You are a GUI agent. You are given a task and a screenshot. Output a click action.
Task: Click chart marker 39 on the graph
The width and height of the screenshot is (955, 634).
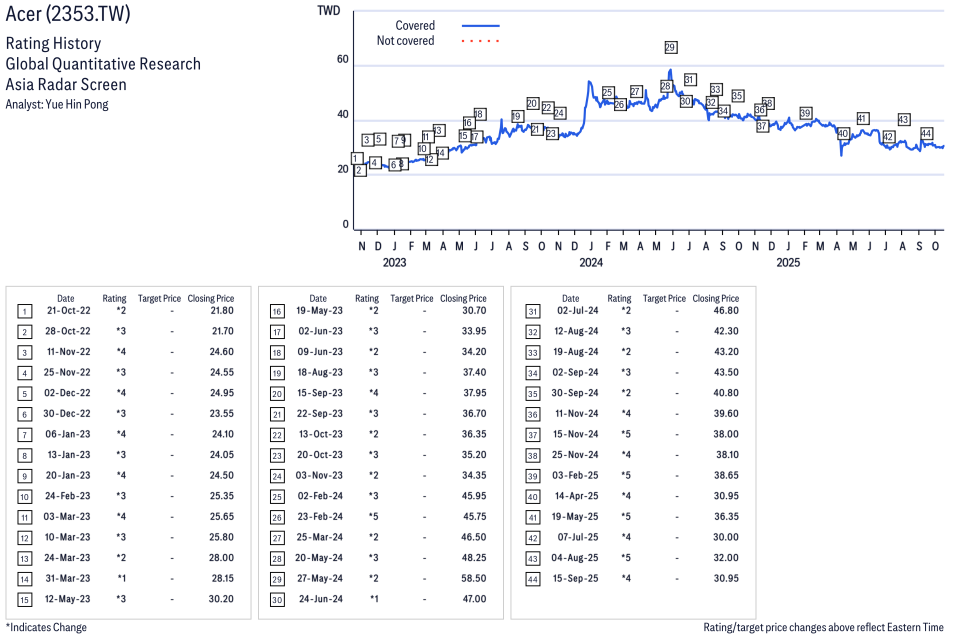805,113
